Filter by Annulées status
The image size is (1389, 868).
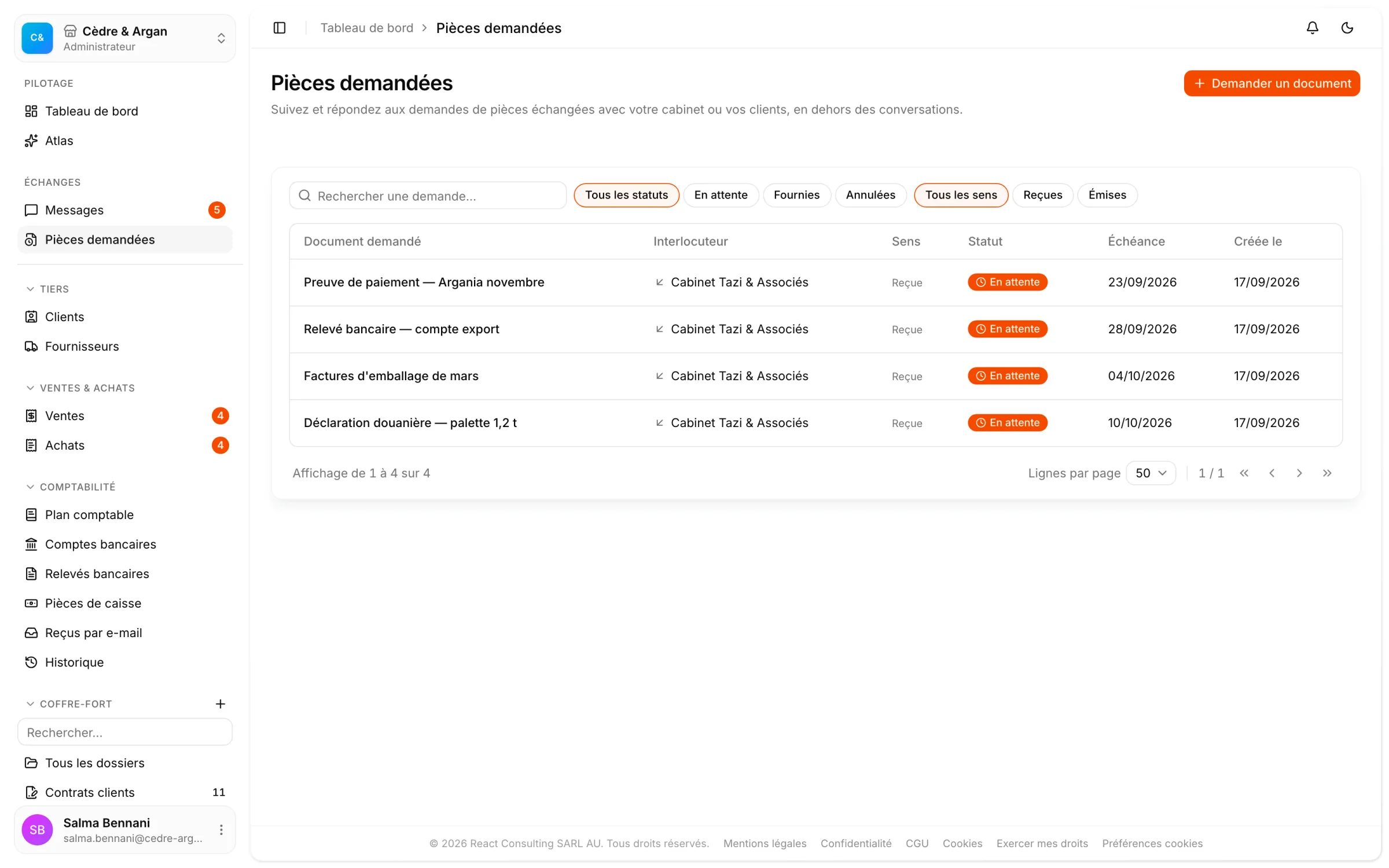(x=870, y=195)
